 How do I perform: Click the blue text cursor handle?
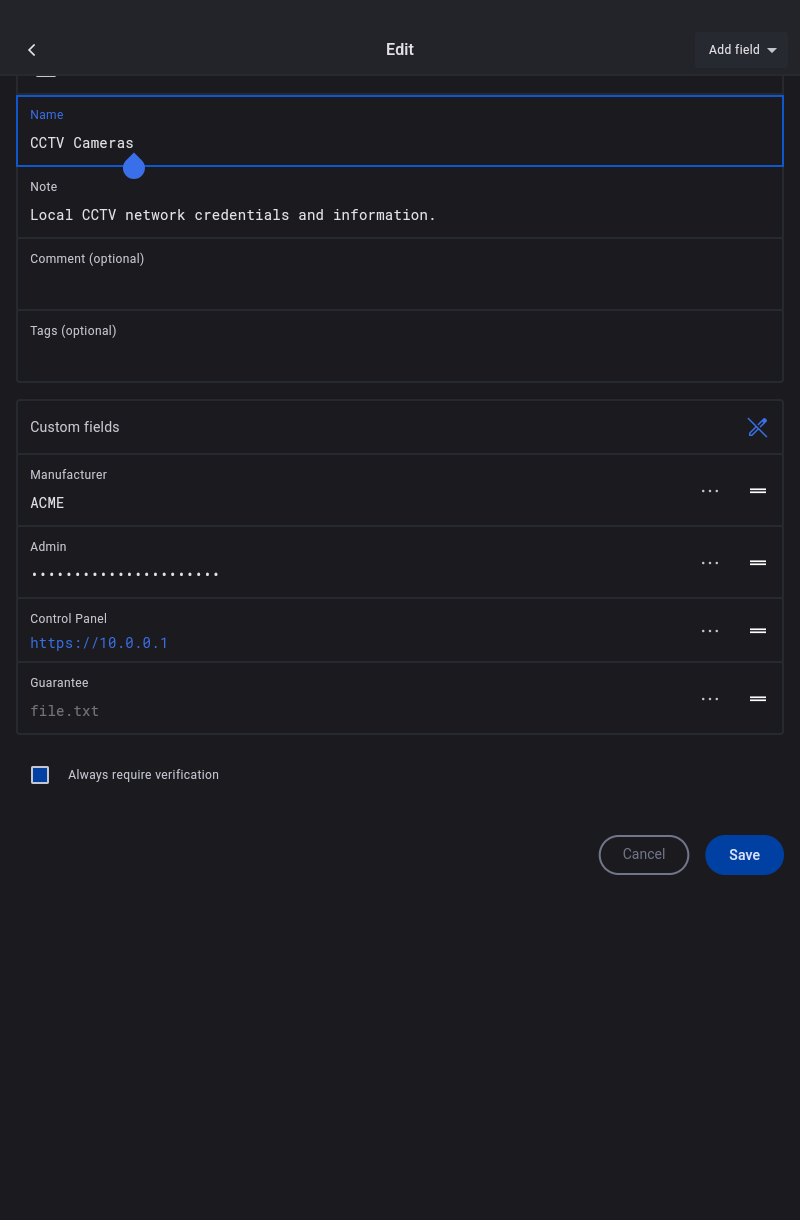click(x=134, y=167)
